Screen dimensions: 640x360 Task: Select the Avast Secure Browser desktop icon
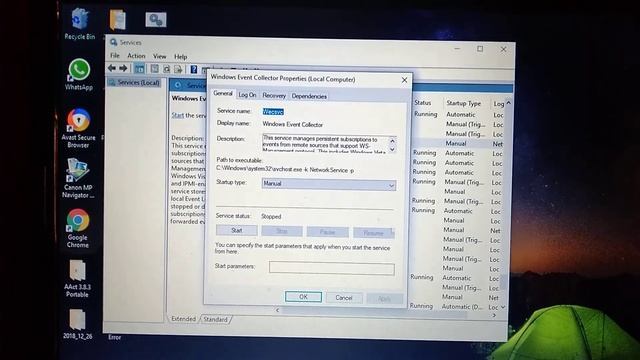tap(78, 128)
